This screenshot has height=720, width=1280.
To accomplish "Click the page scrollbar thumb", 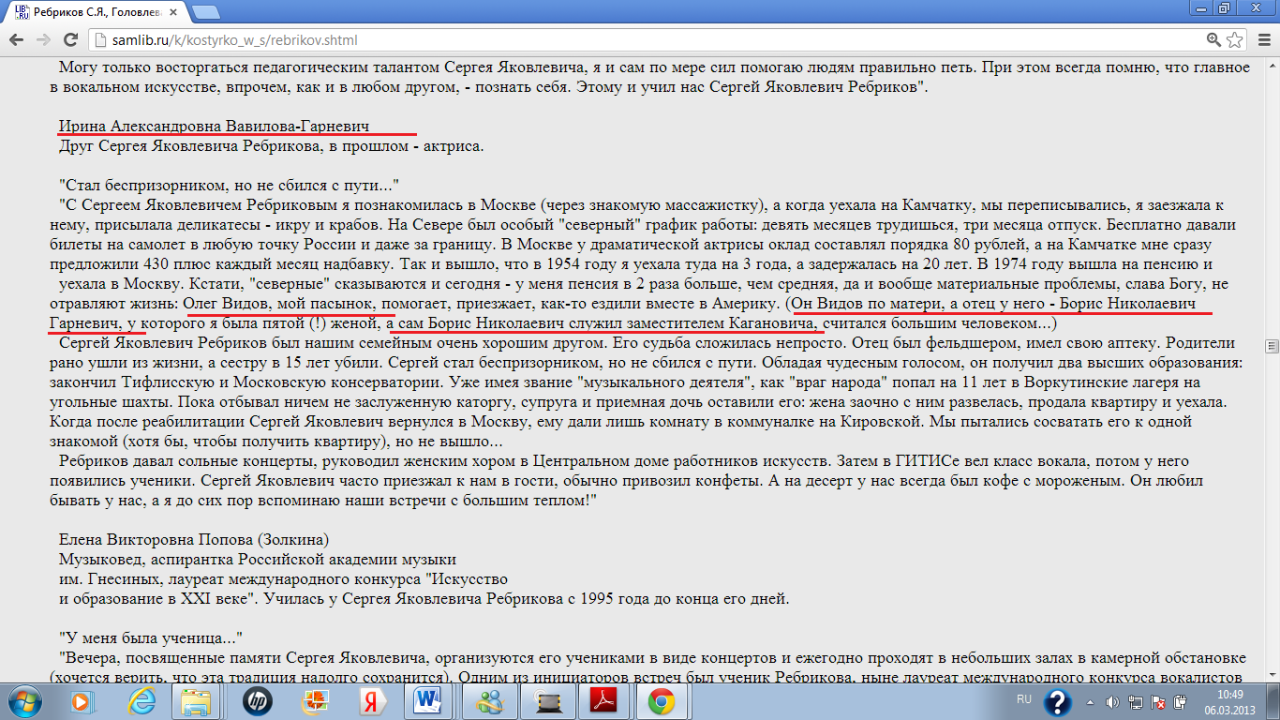I will click(x=1272, y=346).
